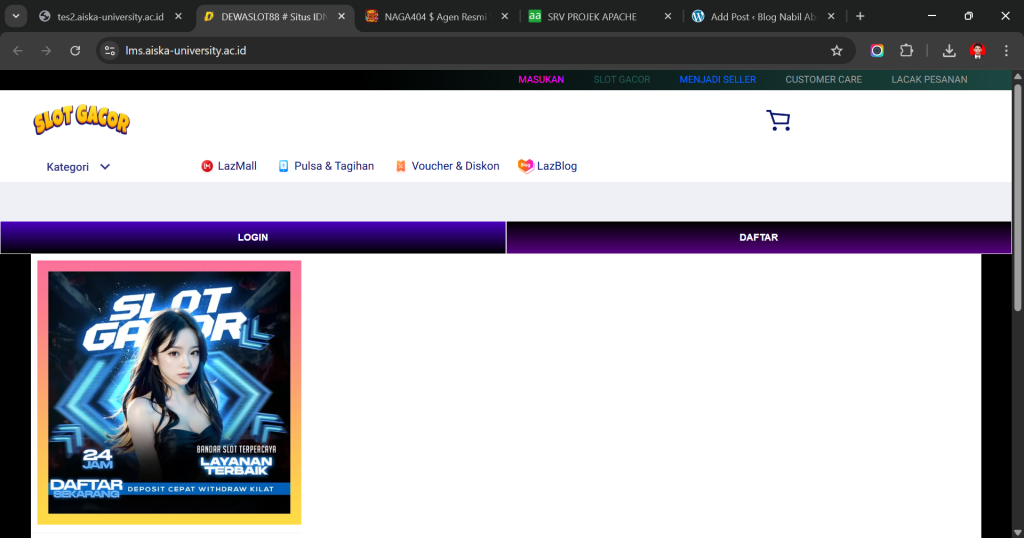View site information icon in address bar
The height and width of the screenshot is (538, 1024).
(111, 51)
